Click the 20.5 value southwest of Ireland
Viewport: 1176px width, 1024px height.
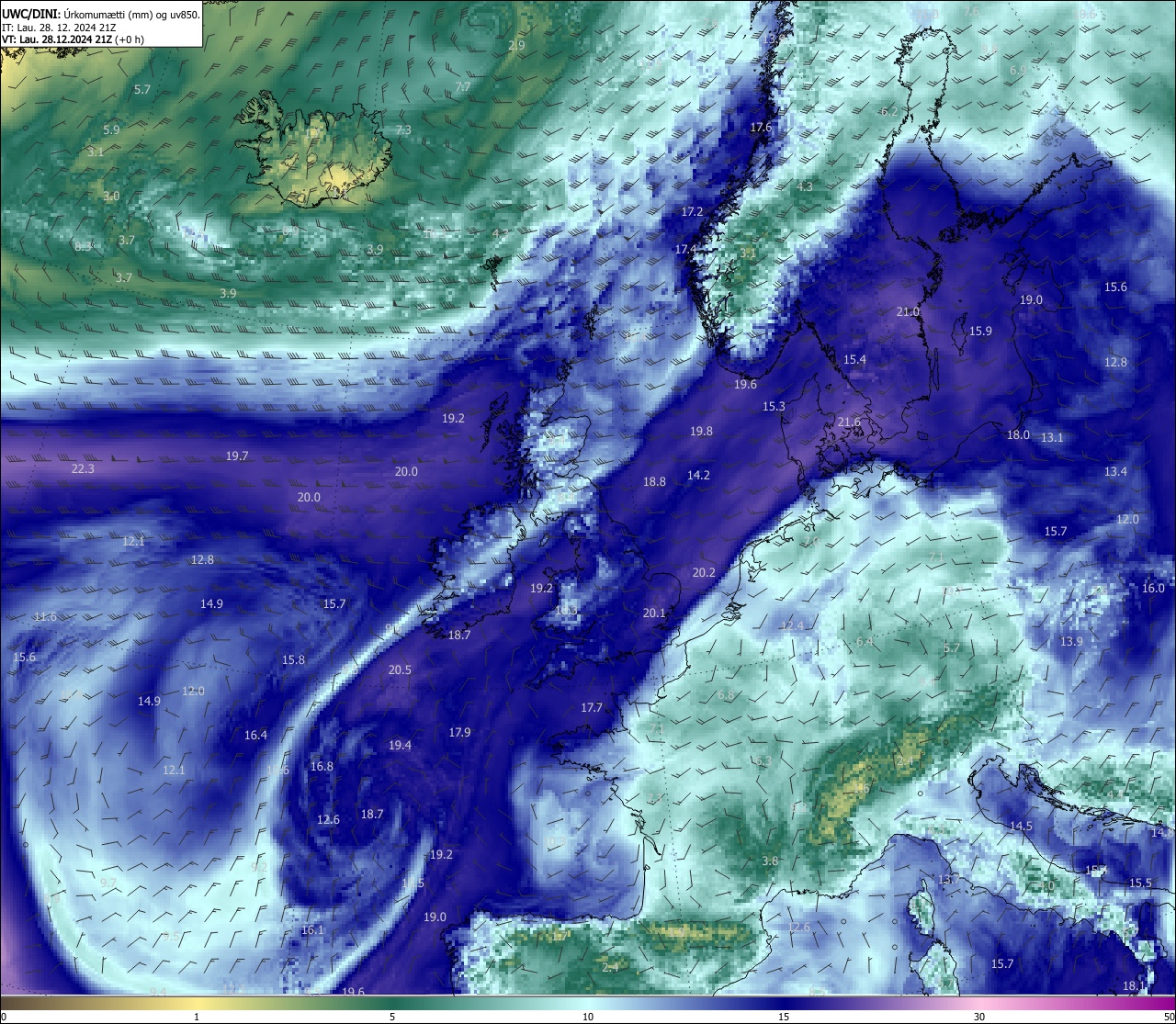pos(400,670)
